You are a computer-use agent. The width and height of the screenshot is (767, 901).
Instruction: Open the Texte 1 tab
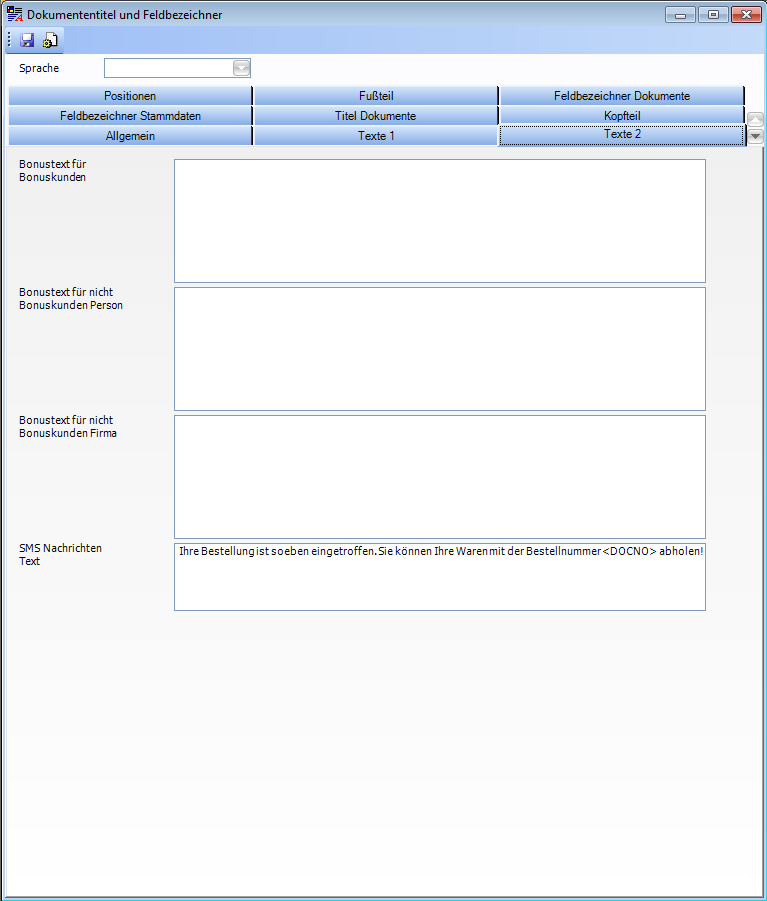click(x=376, y=136)
